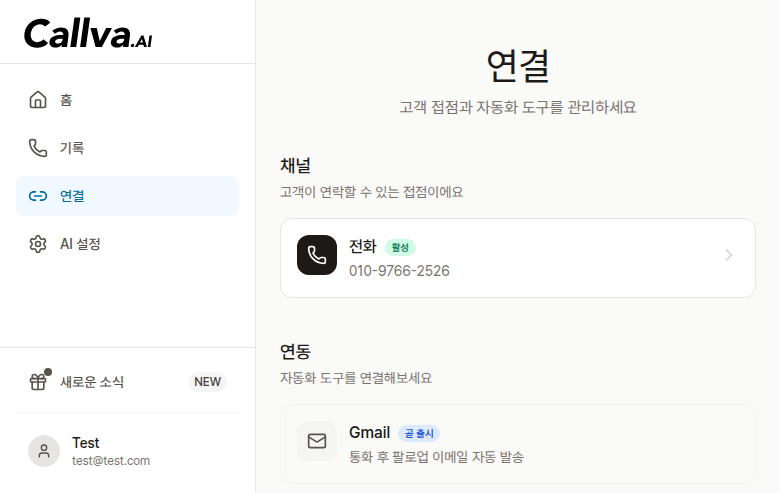Click the phone icon beside 기록
Screen dimensions: 780x493
pos(38,148)
